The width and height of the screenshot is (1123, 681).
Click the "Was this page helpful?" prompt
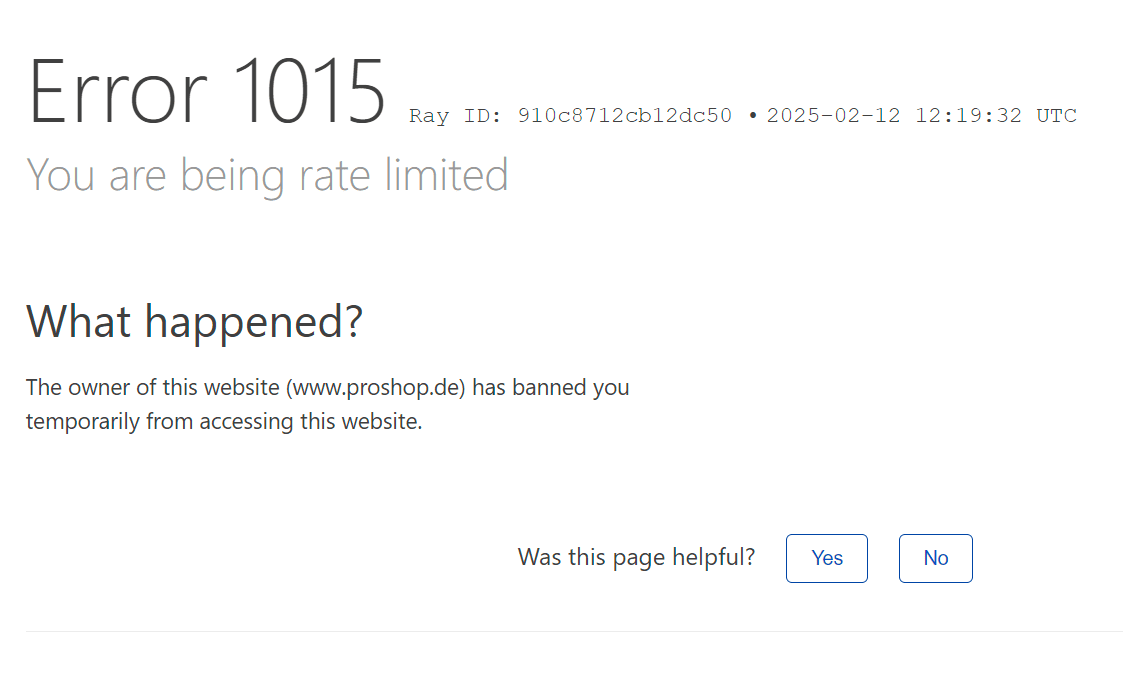pyautogui.click(x=636, y=557)
